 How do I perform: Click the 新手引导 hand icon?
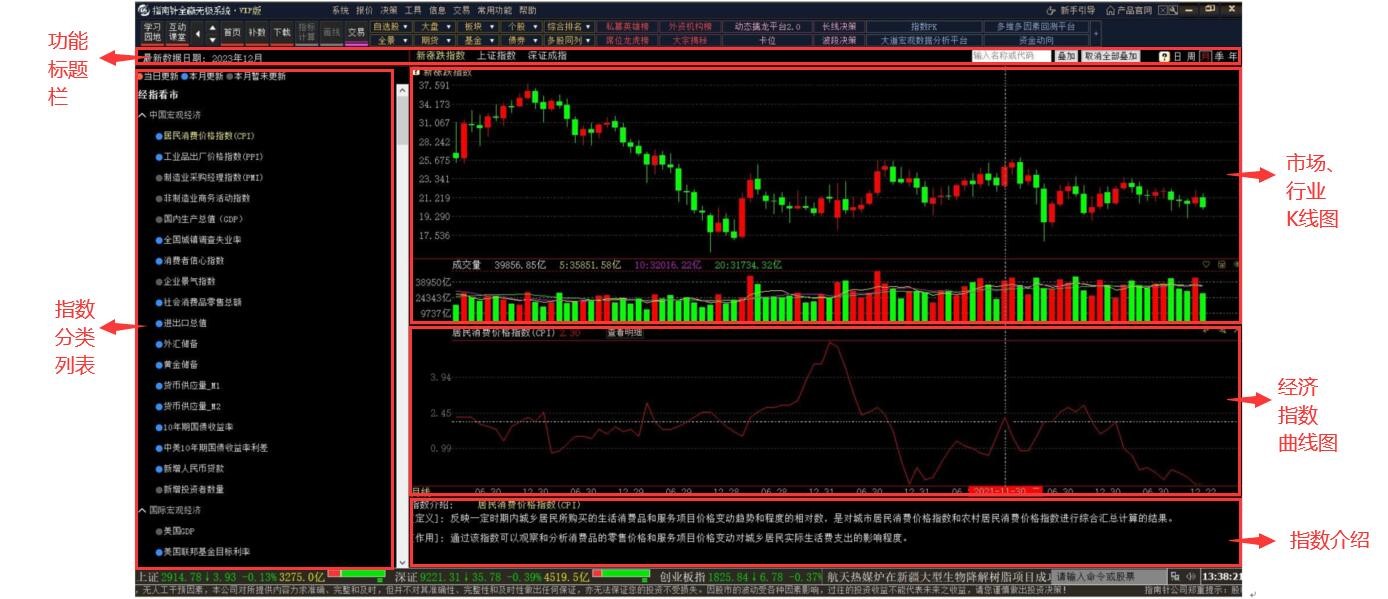pos(1051,9)
